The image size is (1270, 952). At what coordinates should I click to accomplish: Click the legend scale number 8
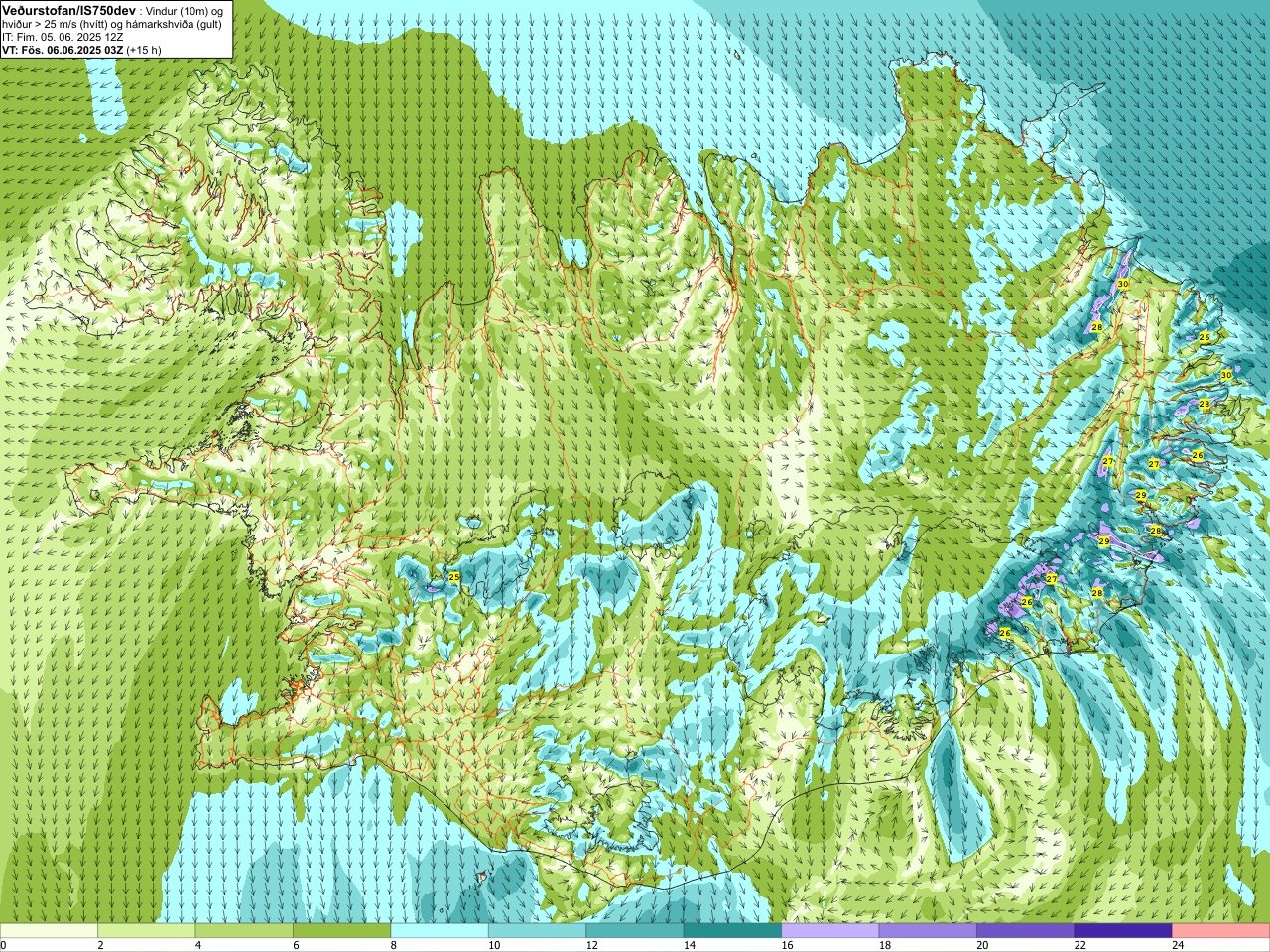click(x=394, y=945)
